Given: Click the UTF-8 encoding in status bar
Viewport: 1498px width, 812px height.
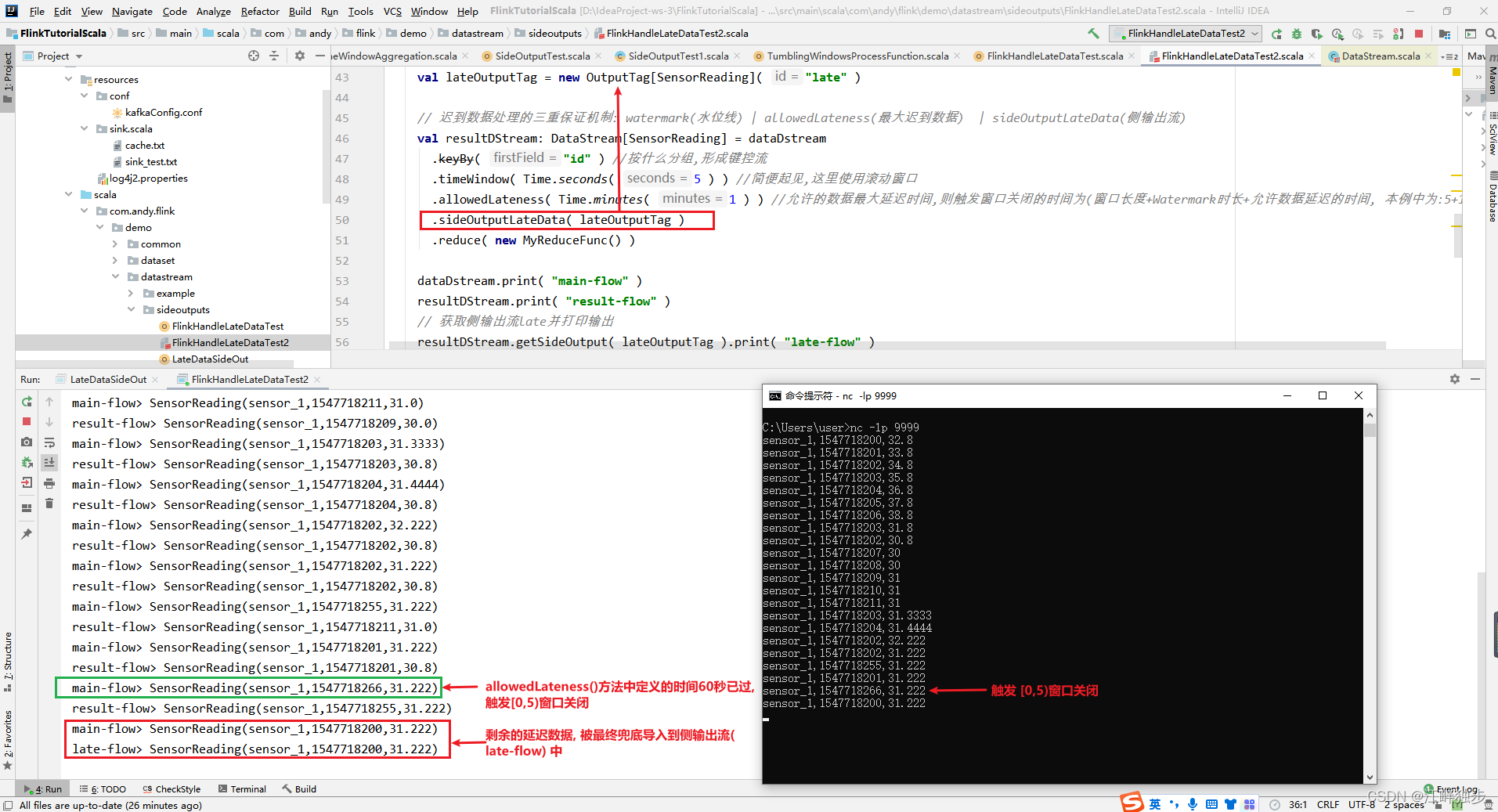Looking at the screenshot, I should coord(1361,804).
